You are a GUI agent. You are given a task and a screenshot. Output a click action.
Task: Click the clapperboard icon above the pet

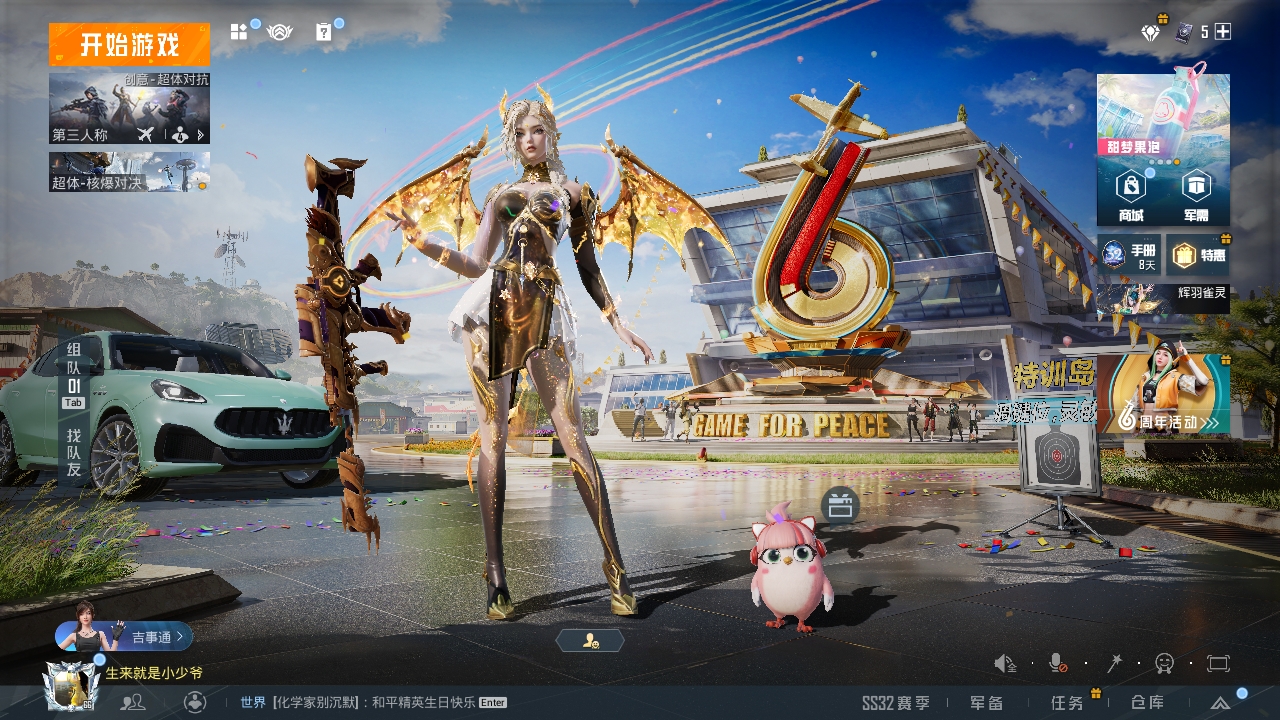[x=840, y=506]
